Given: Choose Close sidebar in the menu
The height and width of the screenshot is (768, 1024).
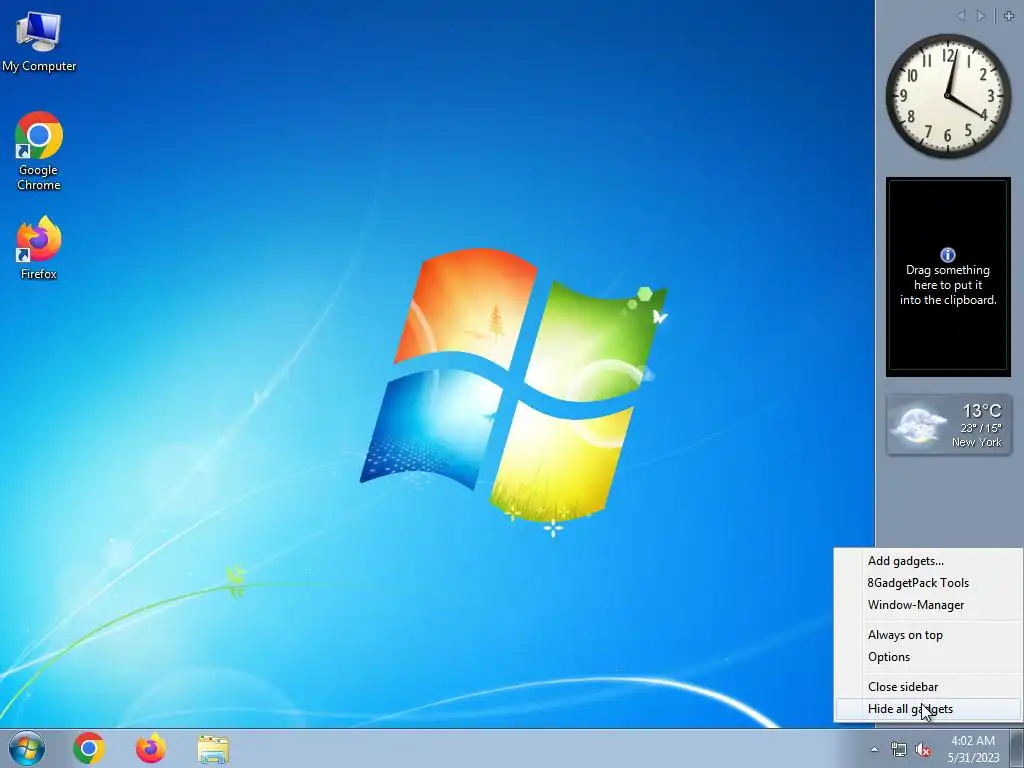Looking at the screenshot, I should pyautogui.click(x=927, y=686).
